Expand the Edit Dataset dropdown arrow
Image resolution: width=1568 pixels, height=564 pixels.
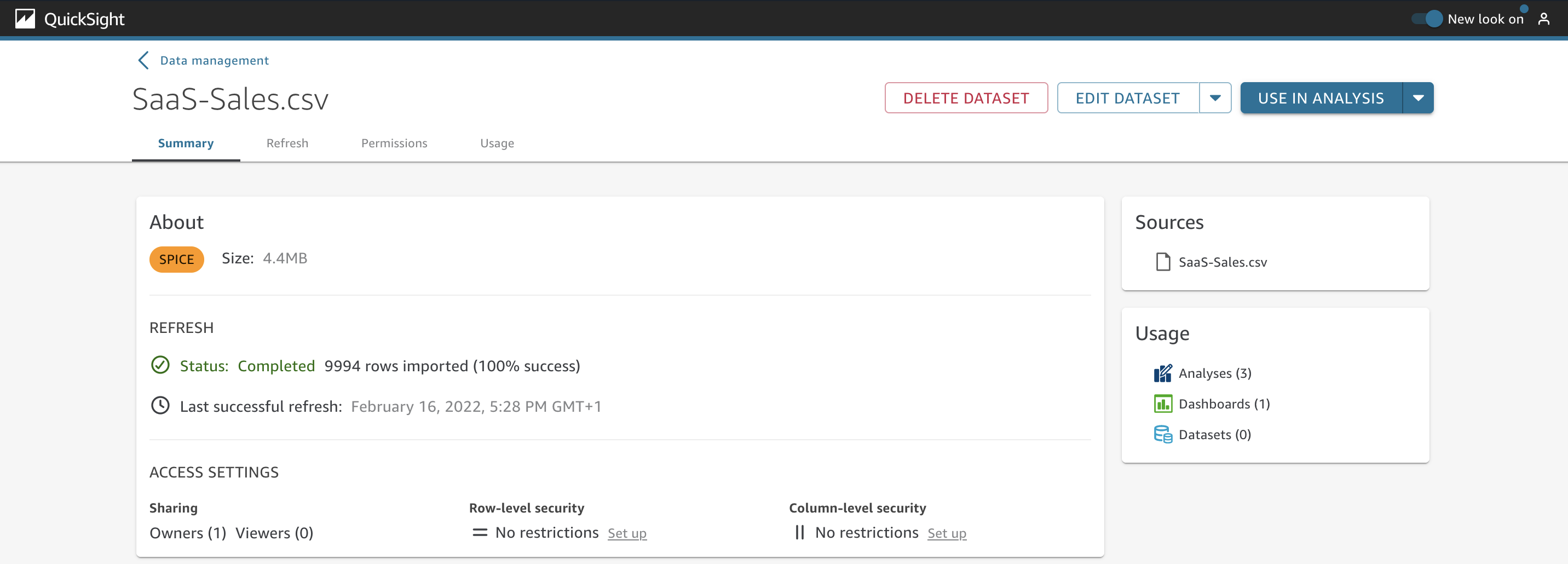tap(1215, 98)
